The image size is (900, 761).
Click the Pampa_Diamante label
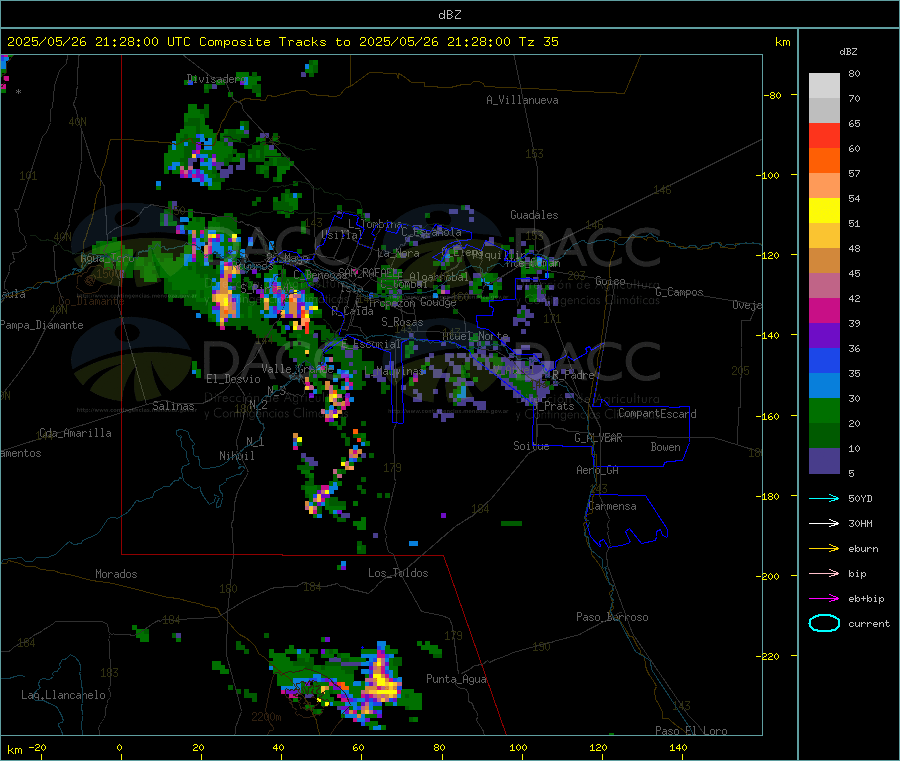coord(42,325)
